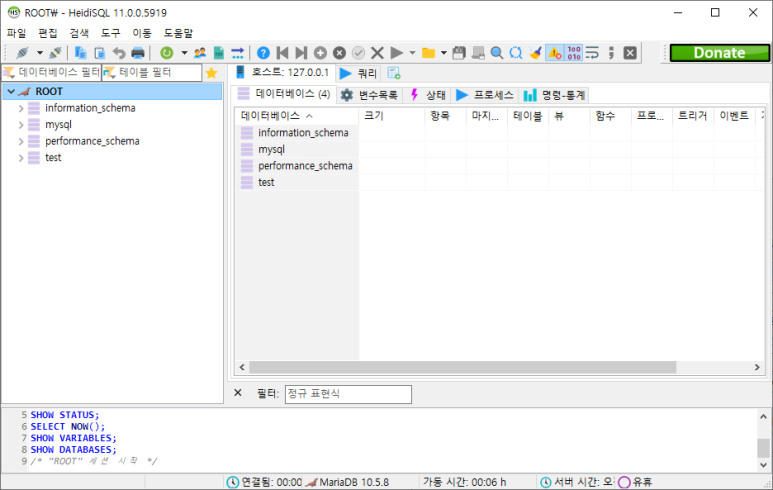Open the 편집 menu
Image resolution: width=773 pixels, height=490 pixels.
pos(48,33)
